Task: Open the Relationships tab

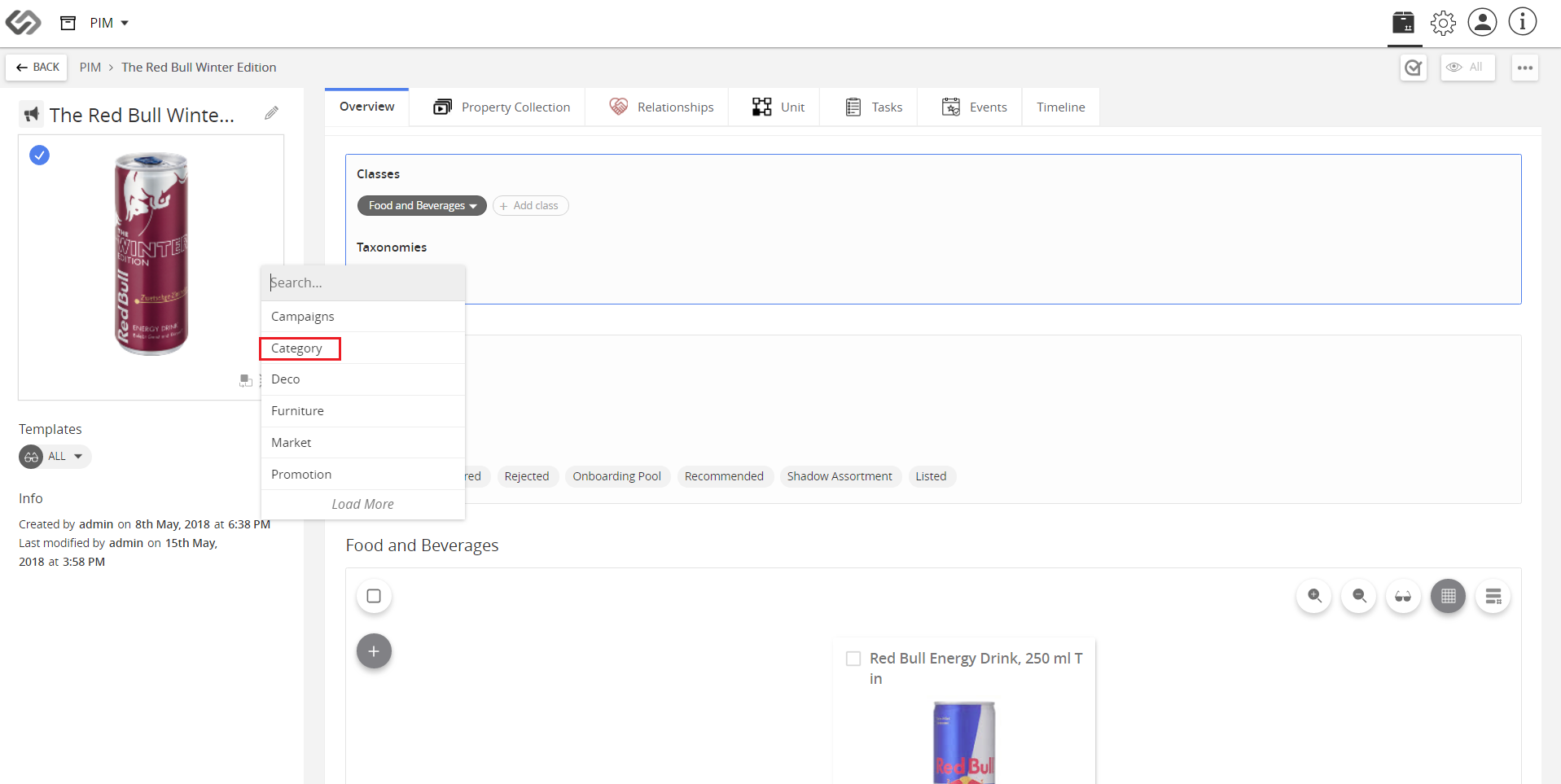Action: [x=661, y=107]
